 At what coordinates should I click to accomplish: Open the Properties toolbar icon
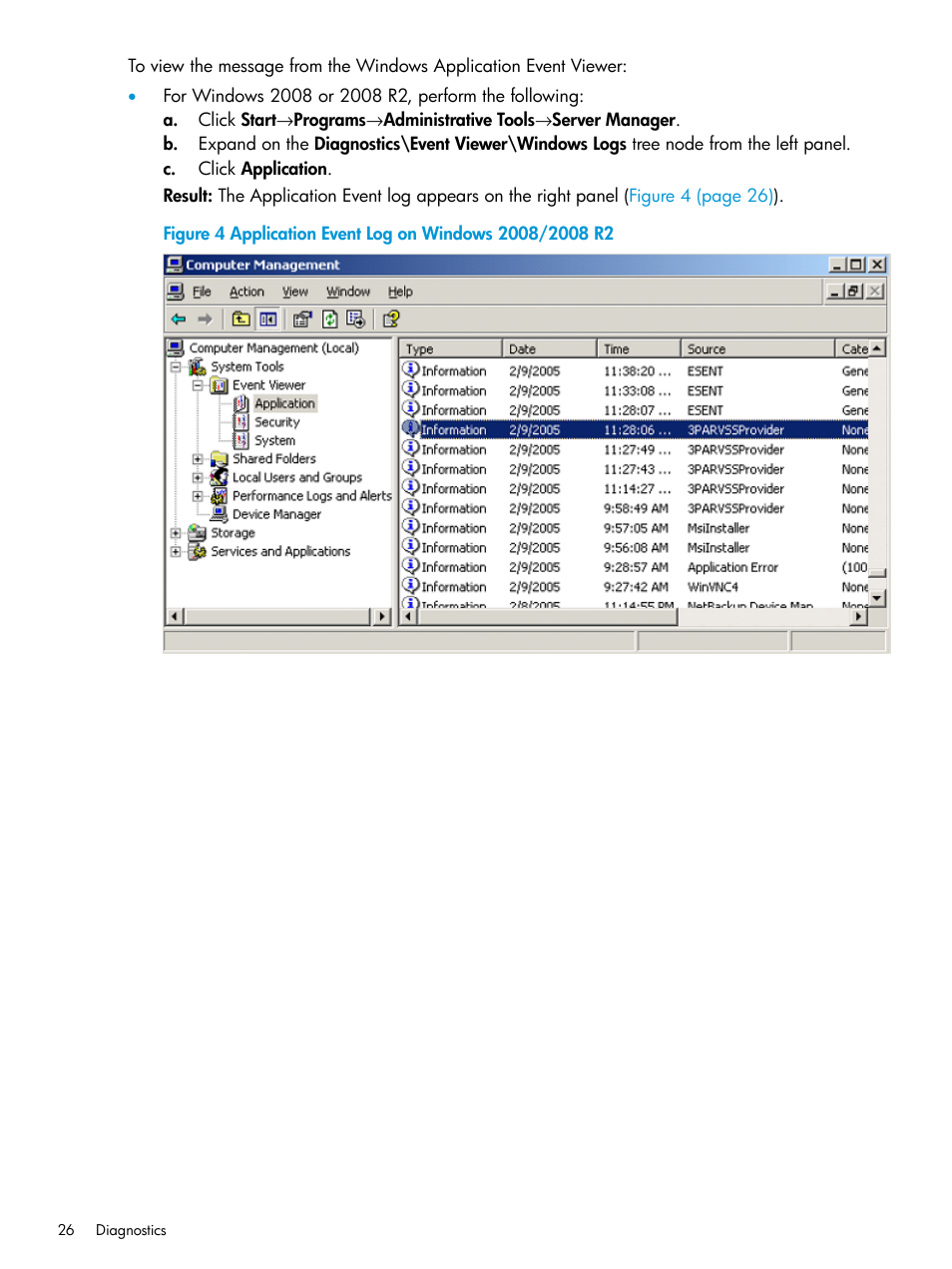[x=302, y=319]
